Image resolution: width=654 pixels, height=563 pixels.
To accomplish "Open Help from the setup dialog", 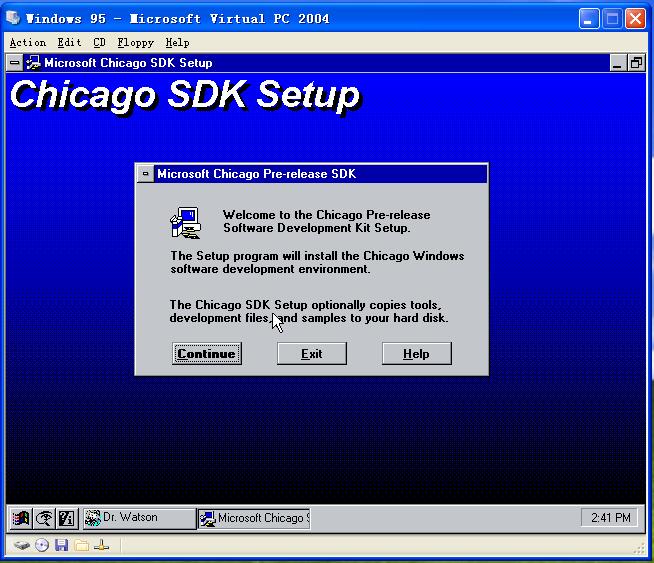I will tap(416, 354).
